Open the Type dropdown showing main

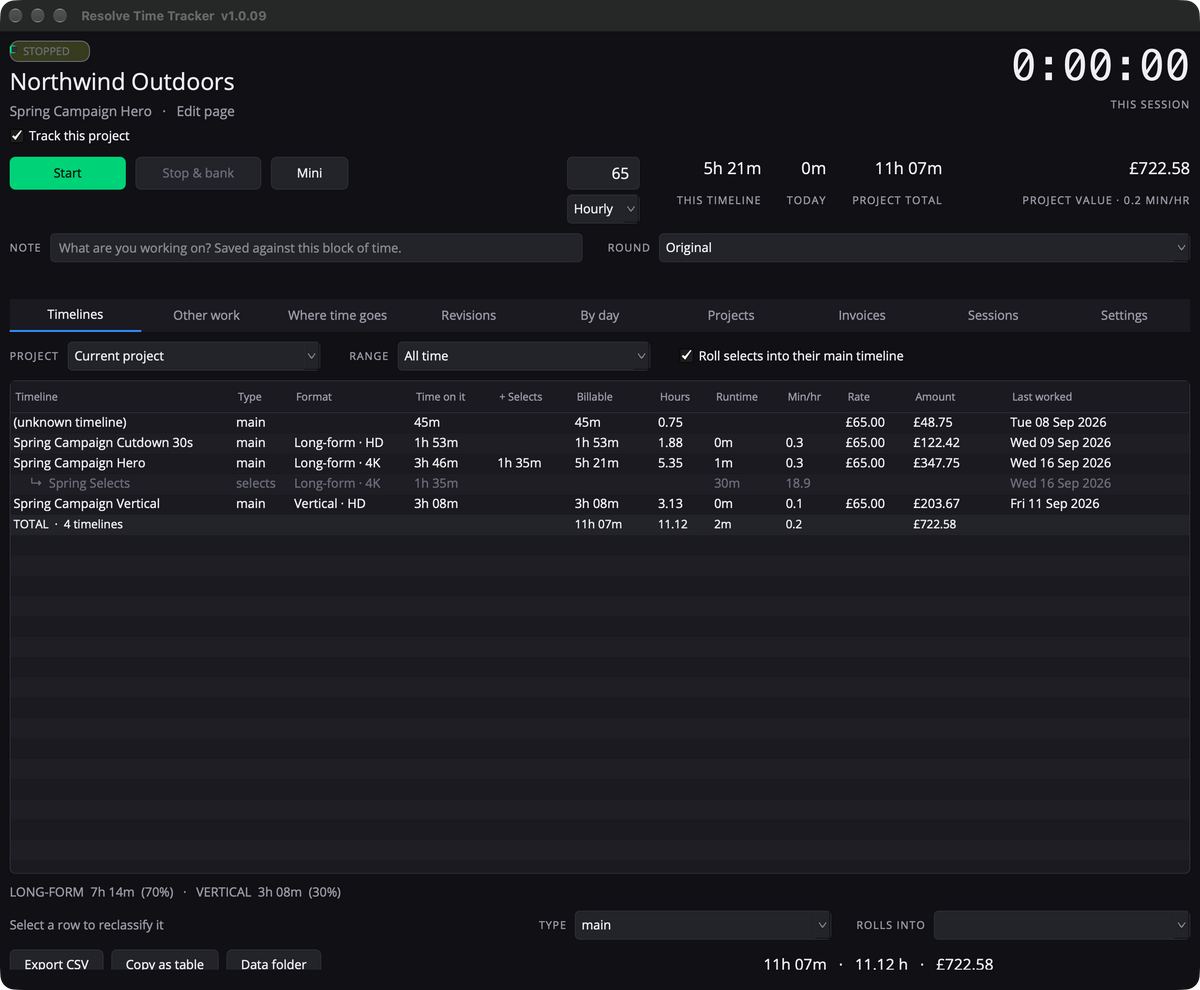coord(704,925)
